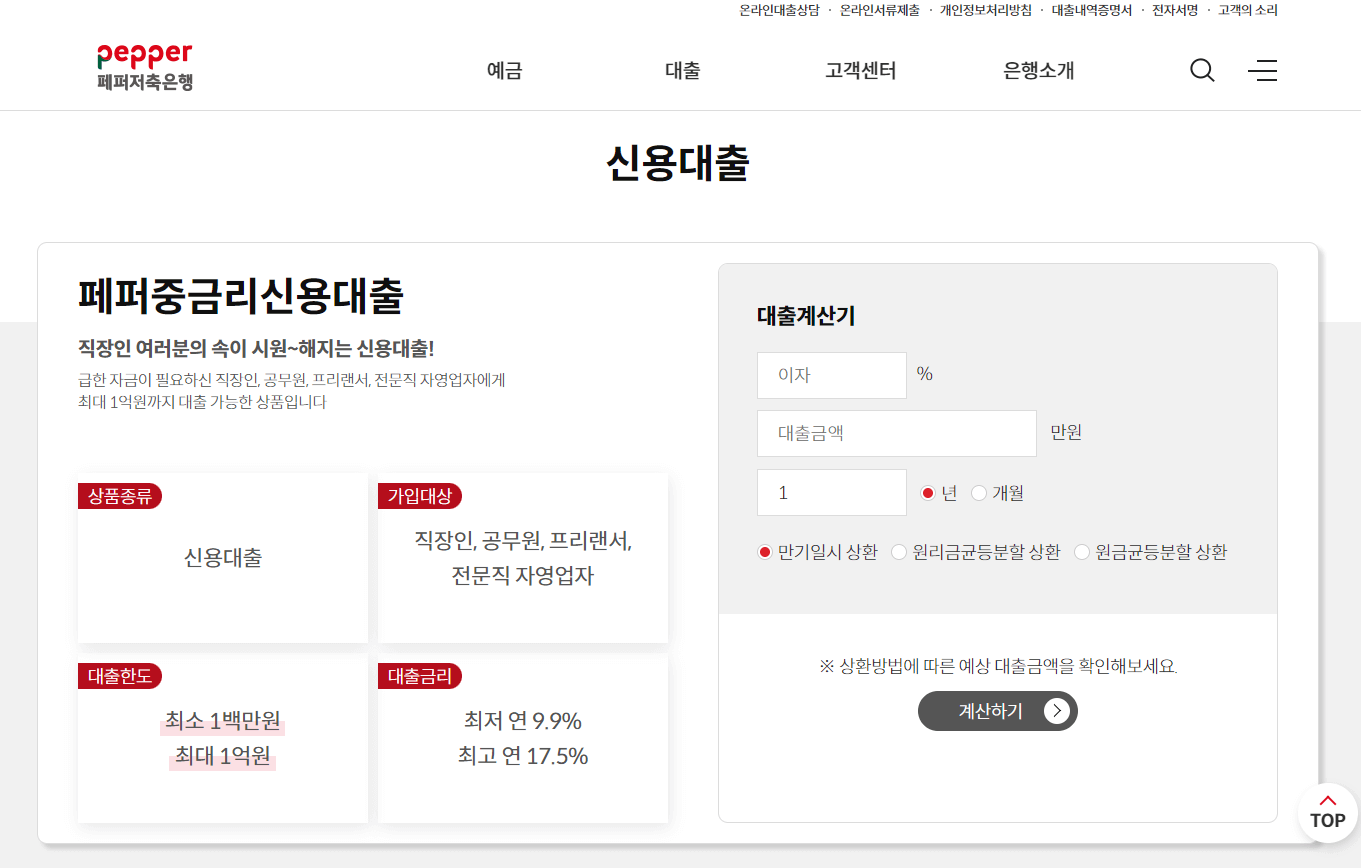Click the 대출금액 loan amount input field
The height and width of the screenshot is (868, 1361).
tap(896, 433)
